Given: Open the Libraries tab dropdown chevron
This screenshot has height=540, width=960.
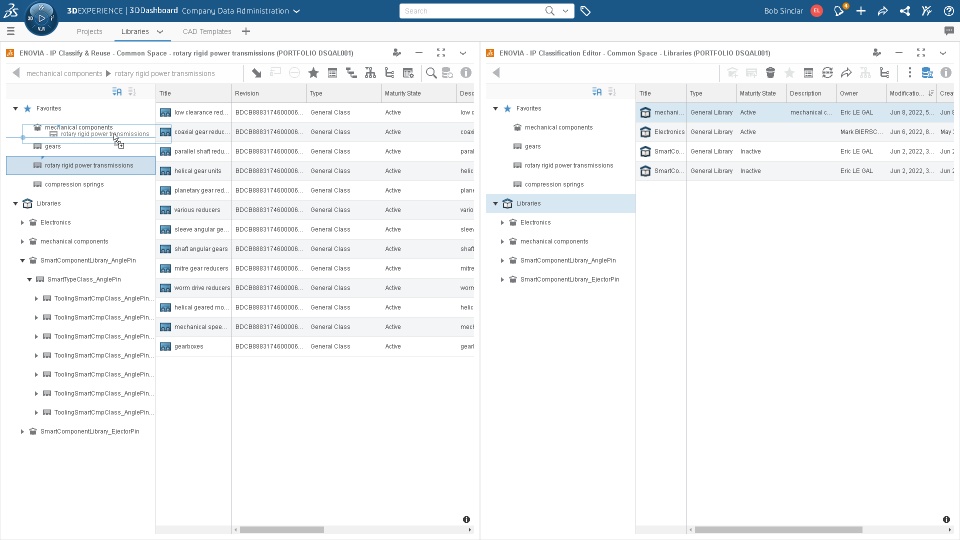Looking at the screenshot, I should point(160,31).
